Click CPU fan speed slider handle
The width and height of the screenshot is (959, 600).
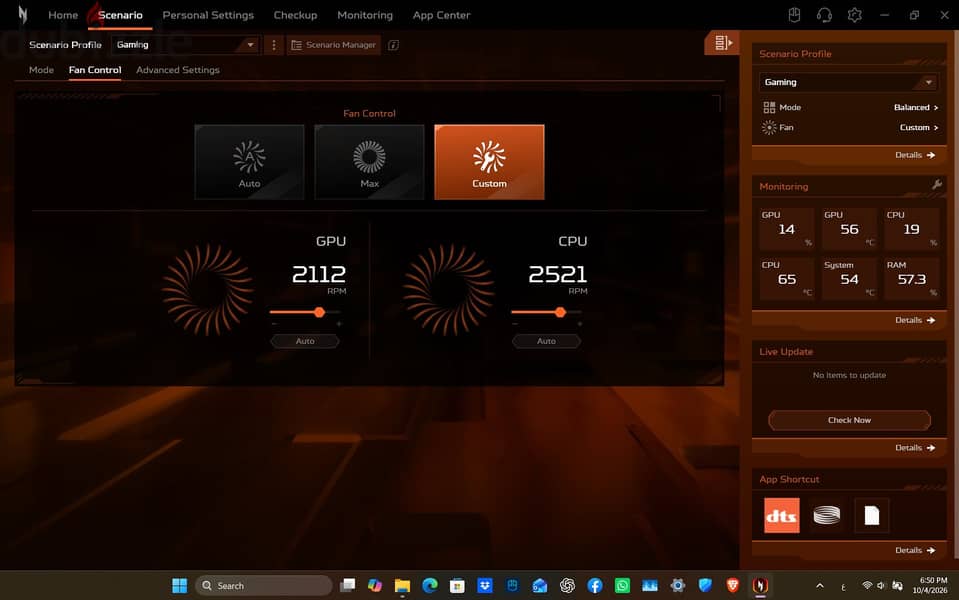[x=560, y=312]
